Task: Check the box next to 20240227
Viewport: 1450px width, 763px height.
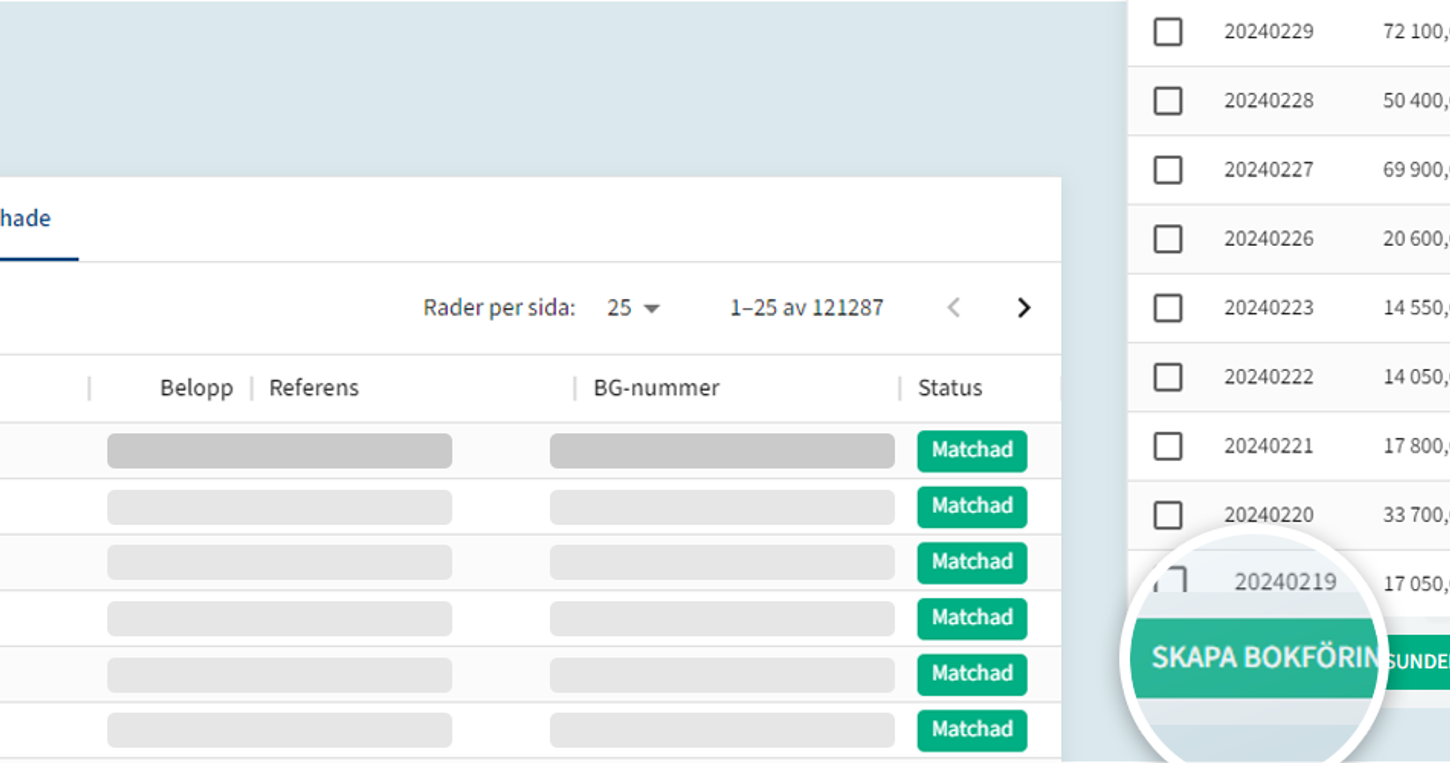Action: (x=1168, y=170)
